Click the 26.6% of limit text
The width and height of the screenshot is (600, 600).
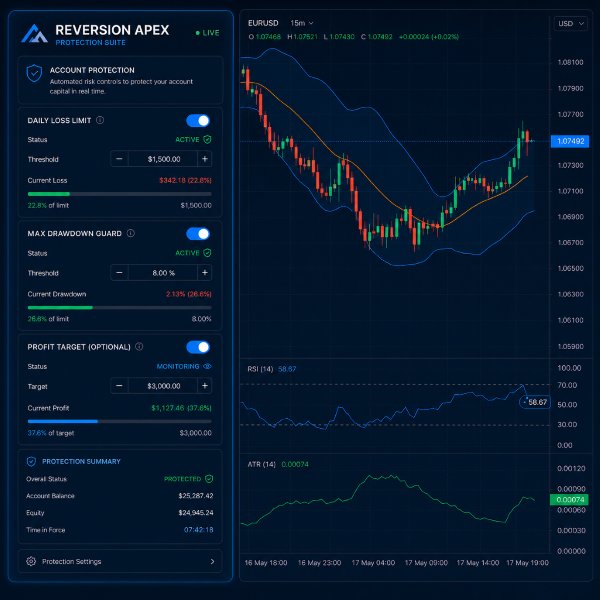coord(48,318)
